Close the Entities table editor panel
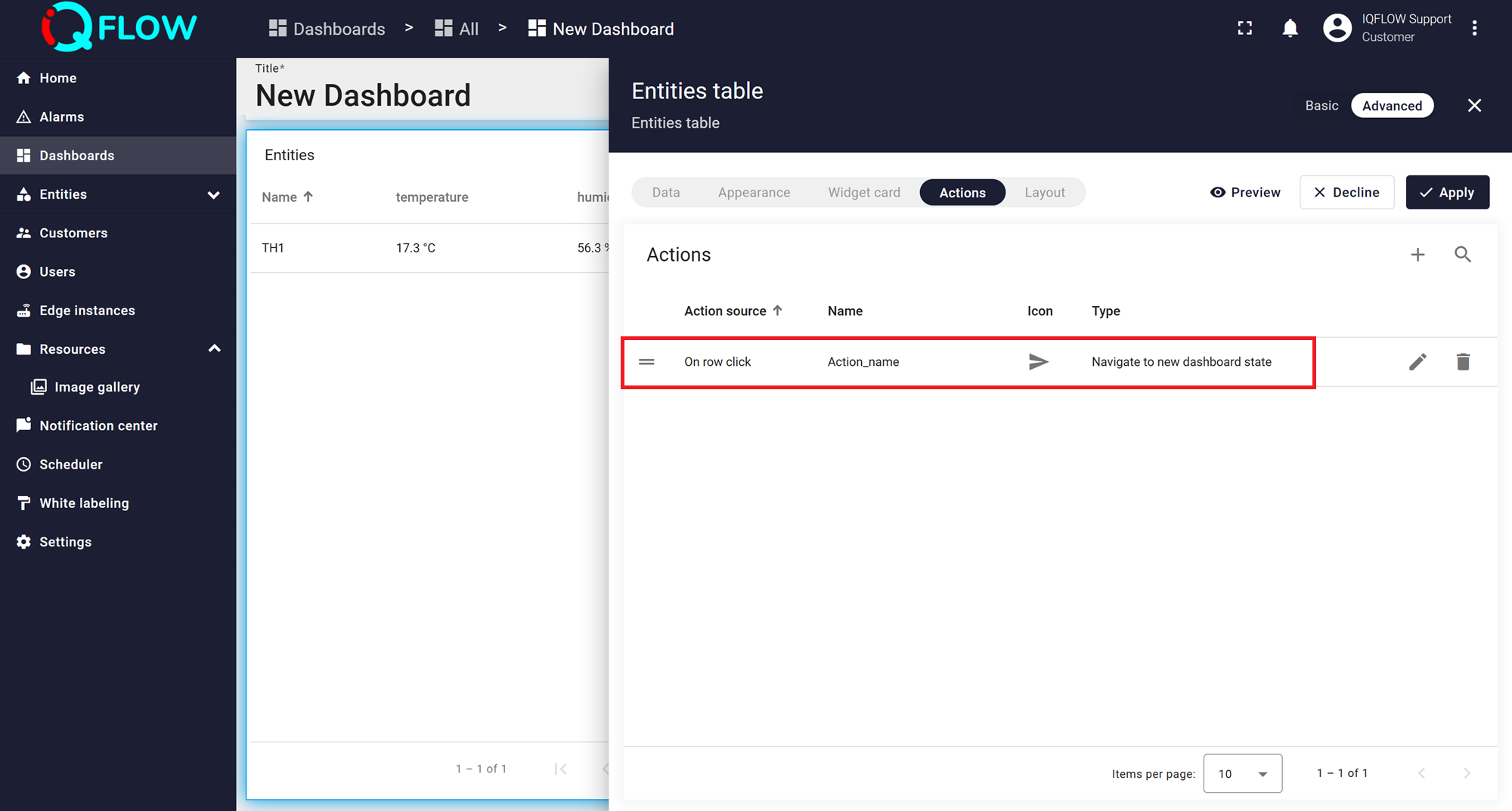The height and width of the screenshot is (811, 1512). (1474, 106)
